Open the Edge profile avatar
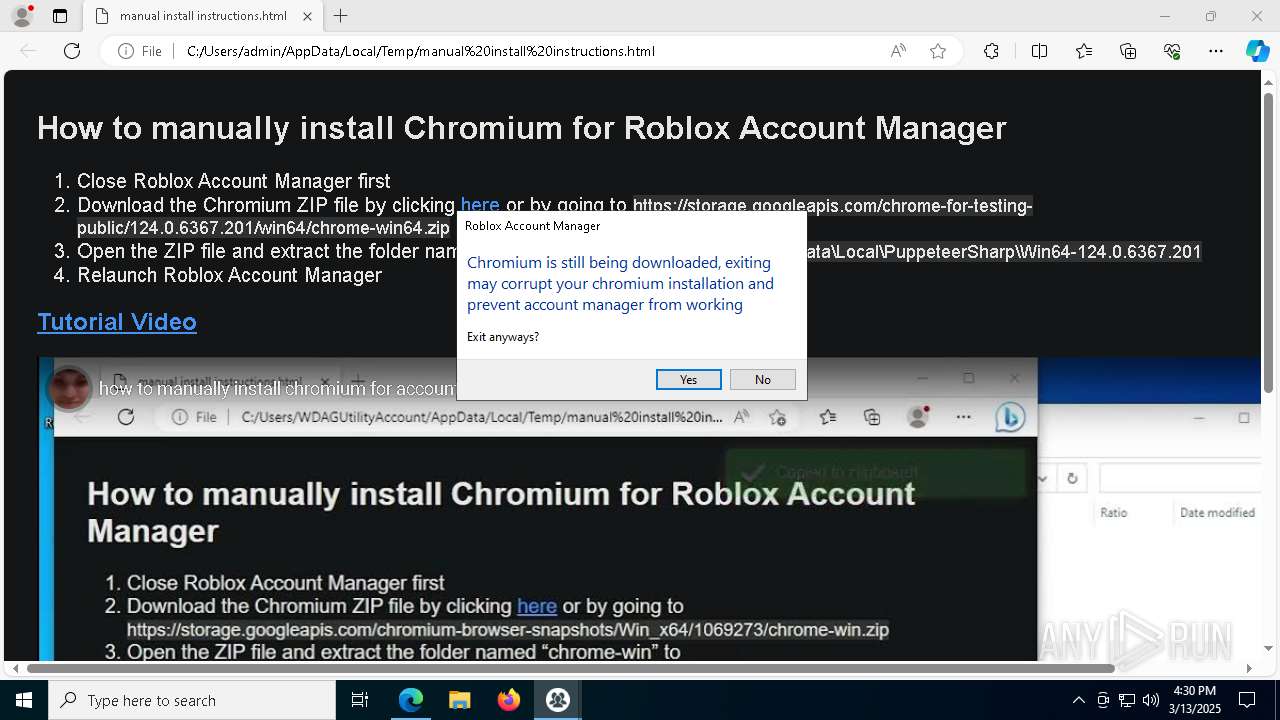 22,16
